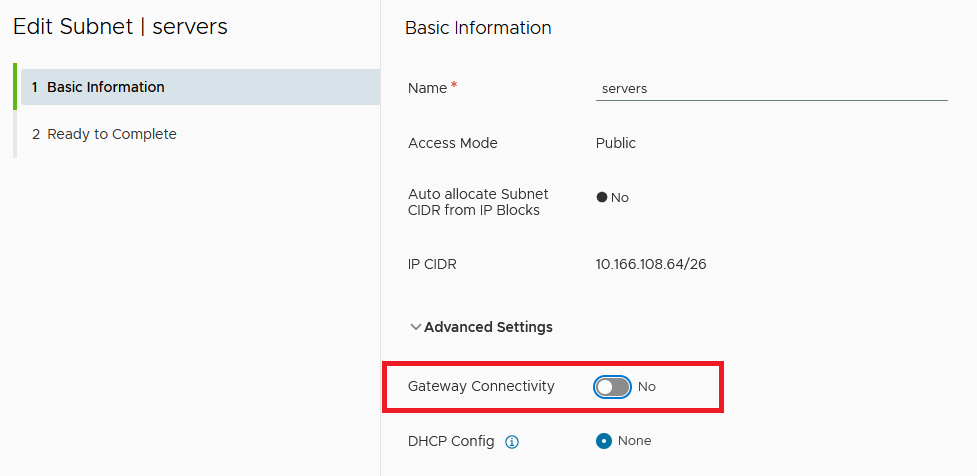
Task: Toggle the Gateway Connectivity switch
Action: (612, 387)
